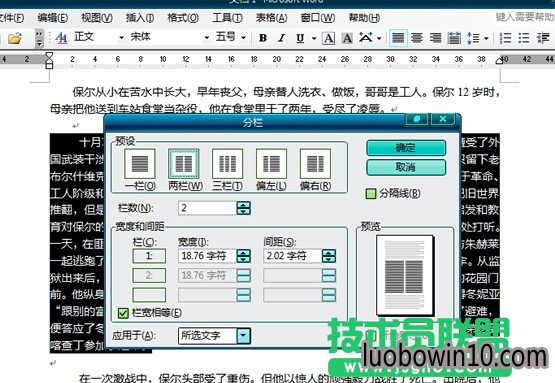Image resolution: width=555 pixels, height=383 pixels.
Task: Confirm with the 确定 button
Action: (406, 148)
